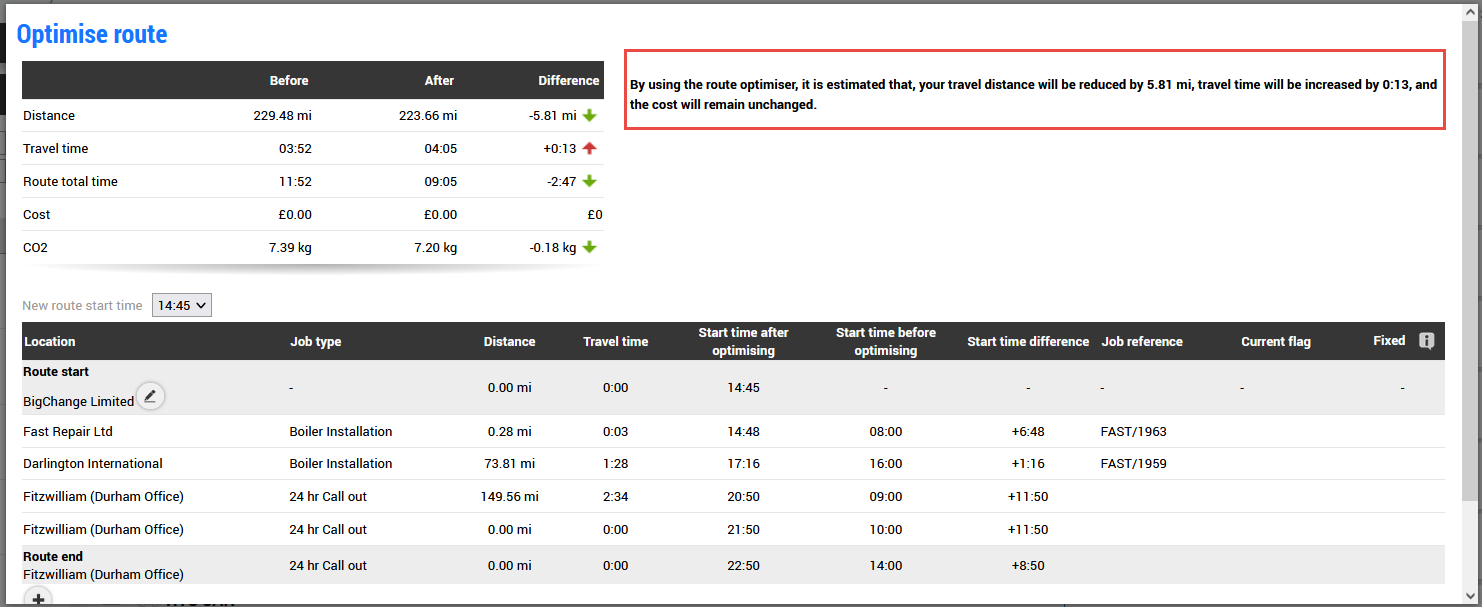This screenshot has width=1482, height=607.
Task: Click job reference FAST/1963
Action: [x=1133, y=432]
